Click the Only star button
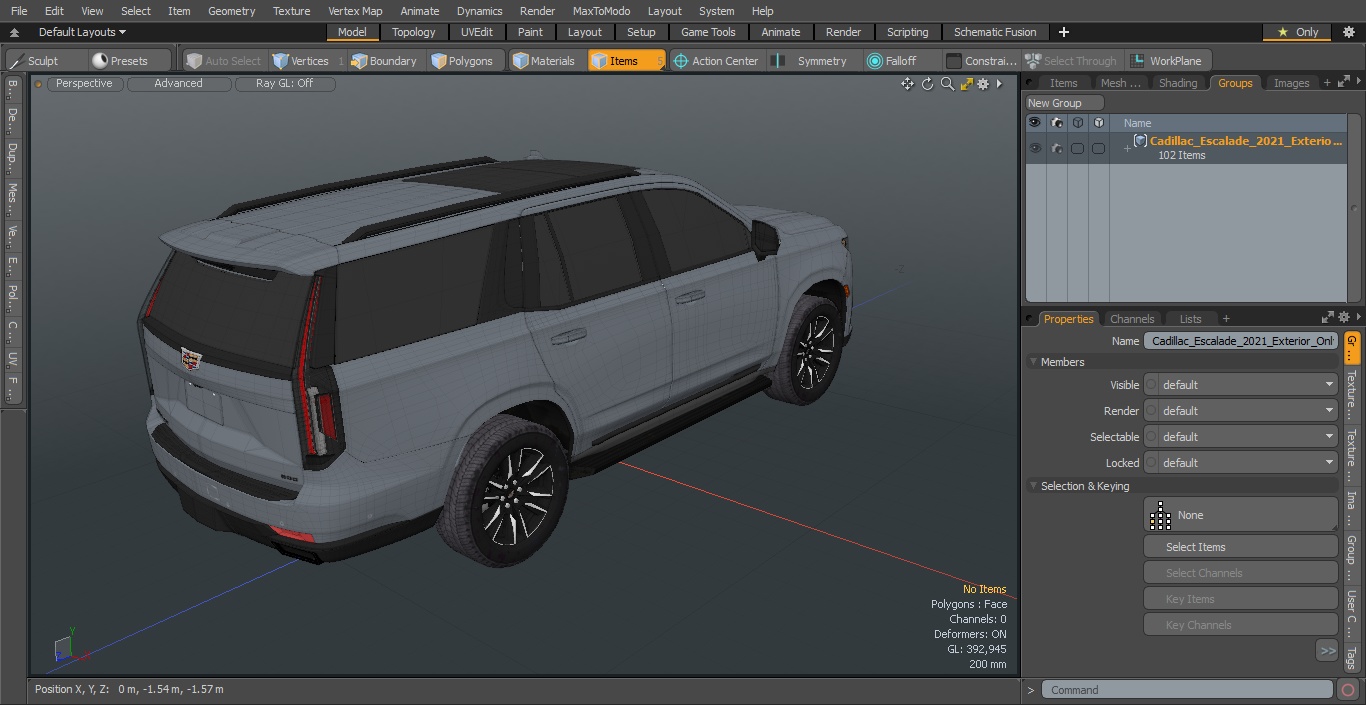This screenshot has width=1366, height=705. (1296, 32)
